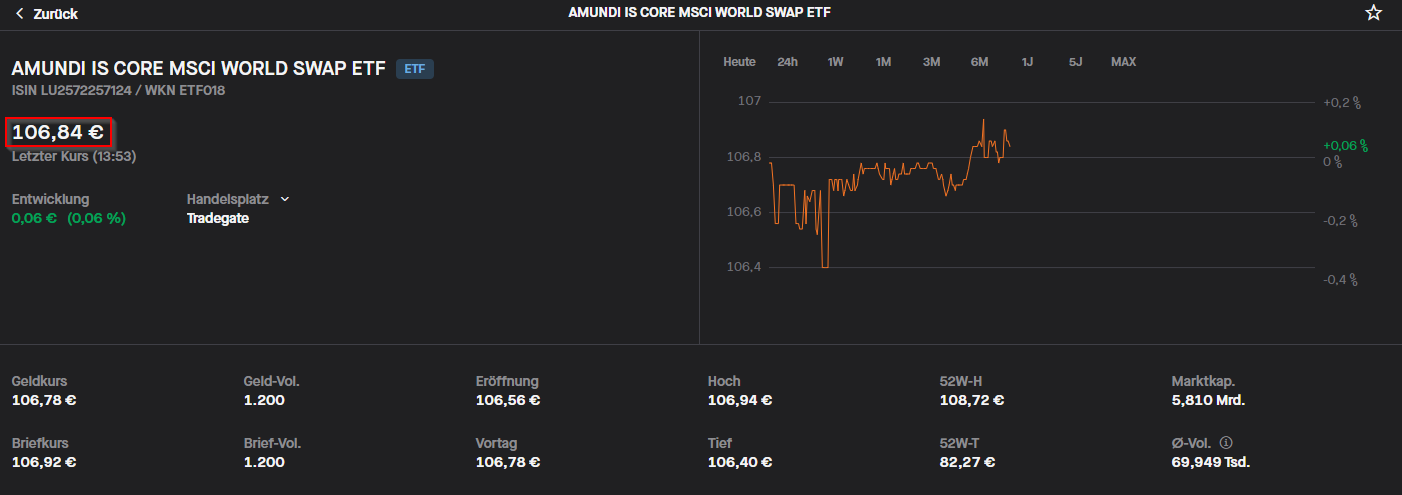
Task: Show the 1W chart period
Action: click(x=835, y=62)
